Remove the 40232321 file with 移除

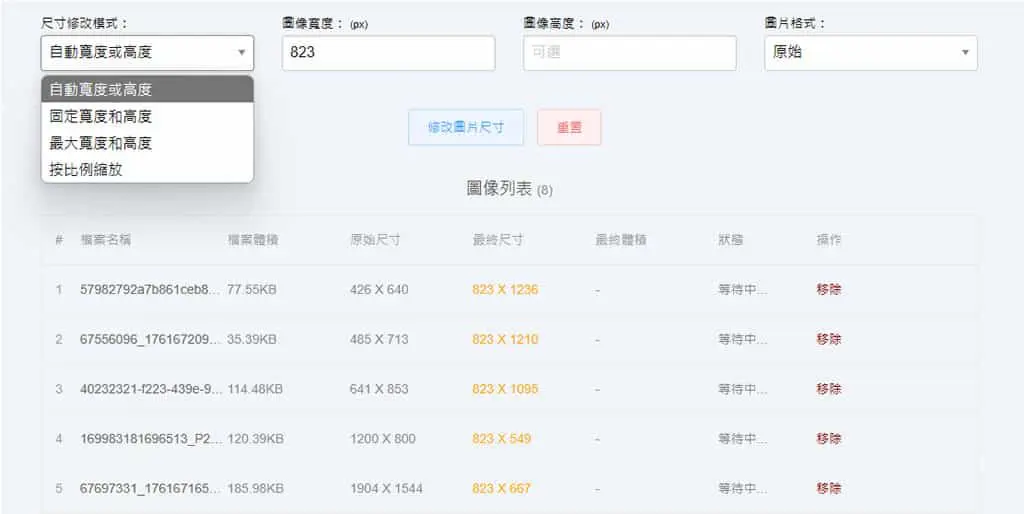828,389
